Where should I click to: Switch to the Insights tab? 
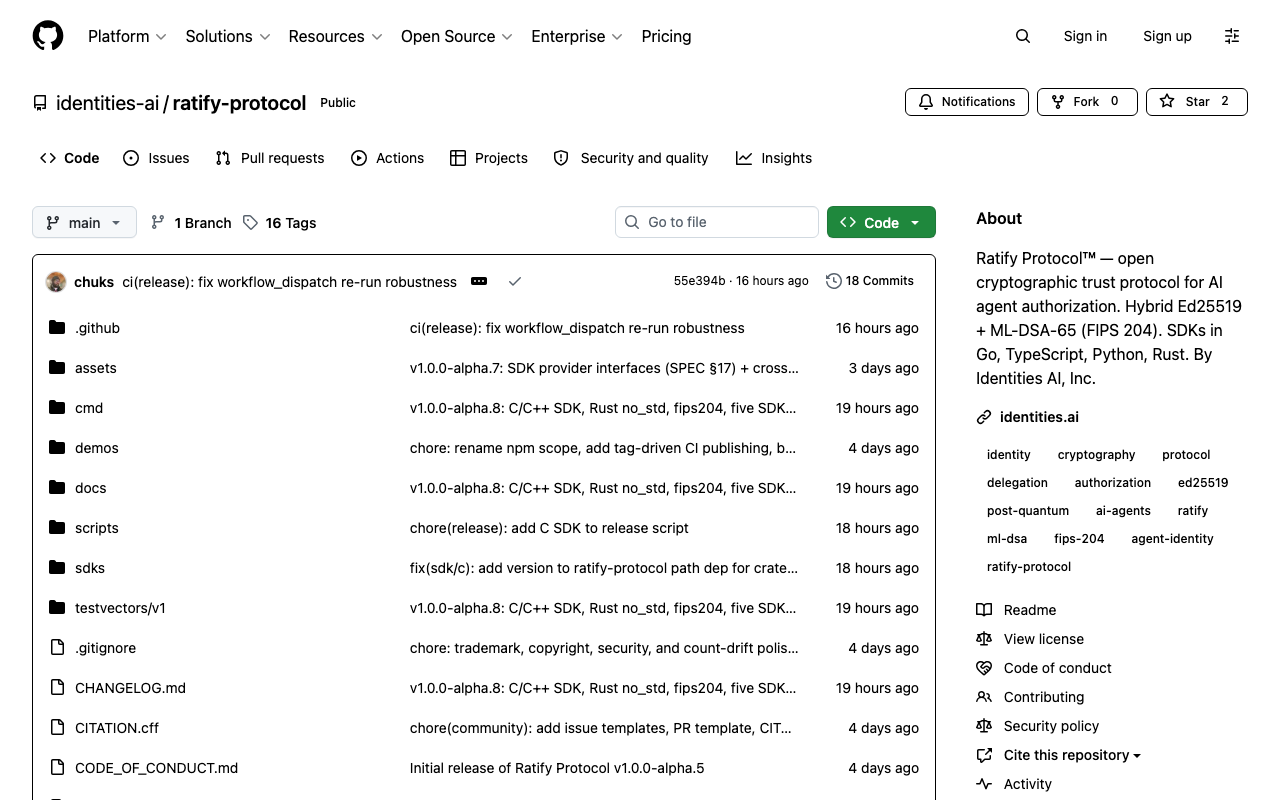[774, 158]
